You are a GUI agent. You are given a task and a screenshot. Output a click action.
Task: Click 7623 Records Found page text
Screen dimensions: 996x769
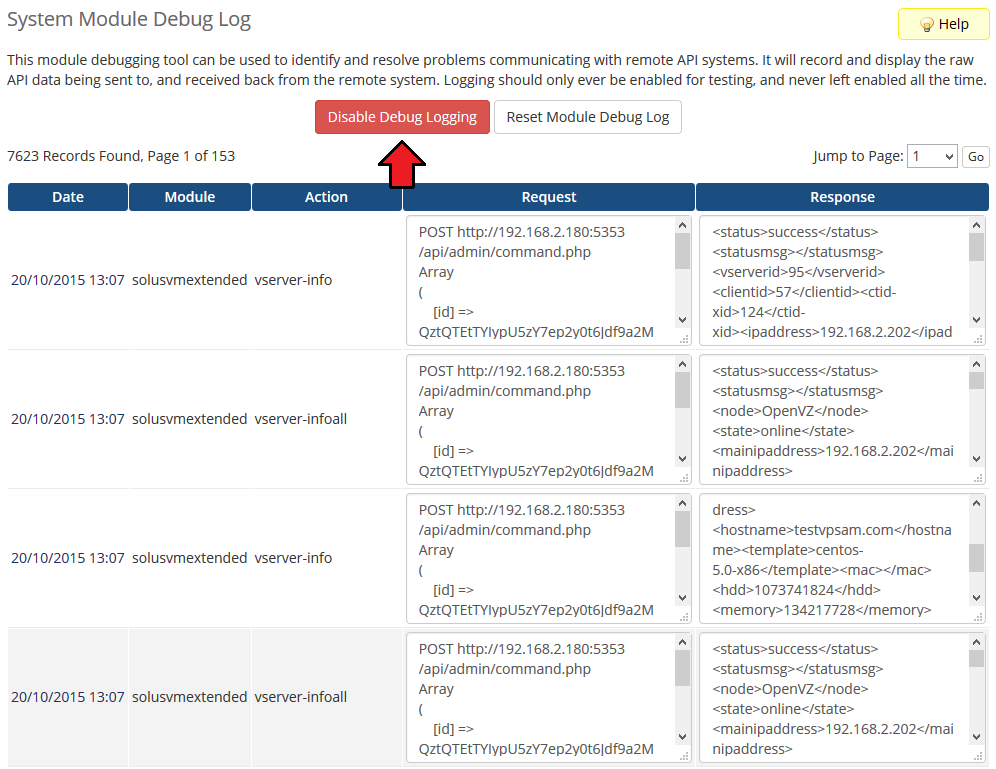click(121, 156)
